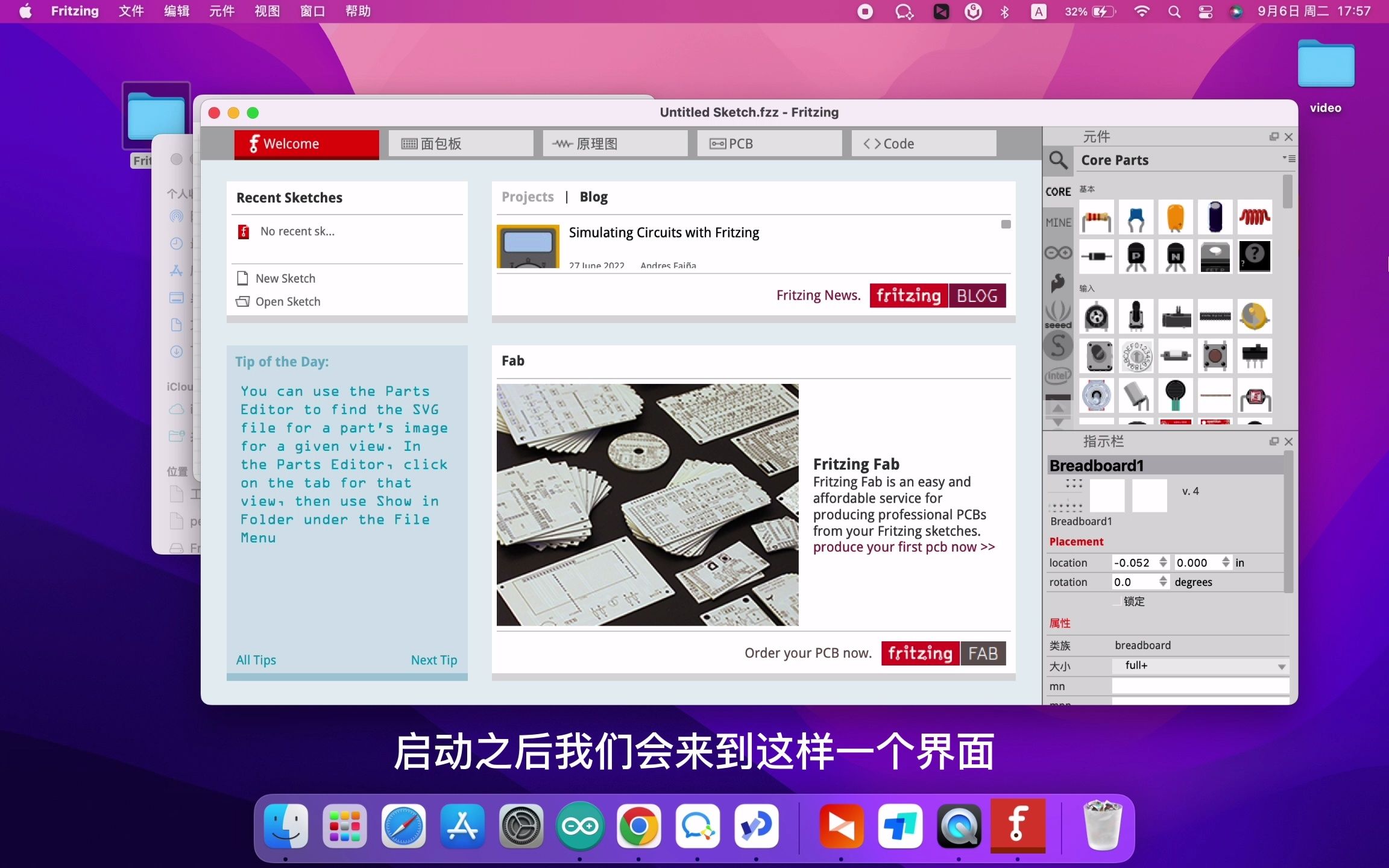Click the parts bin vertical scrollbar
This screenshot has height=868, width=1389.
pos(1287,191)
